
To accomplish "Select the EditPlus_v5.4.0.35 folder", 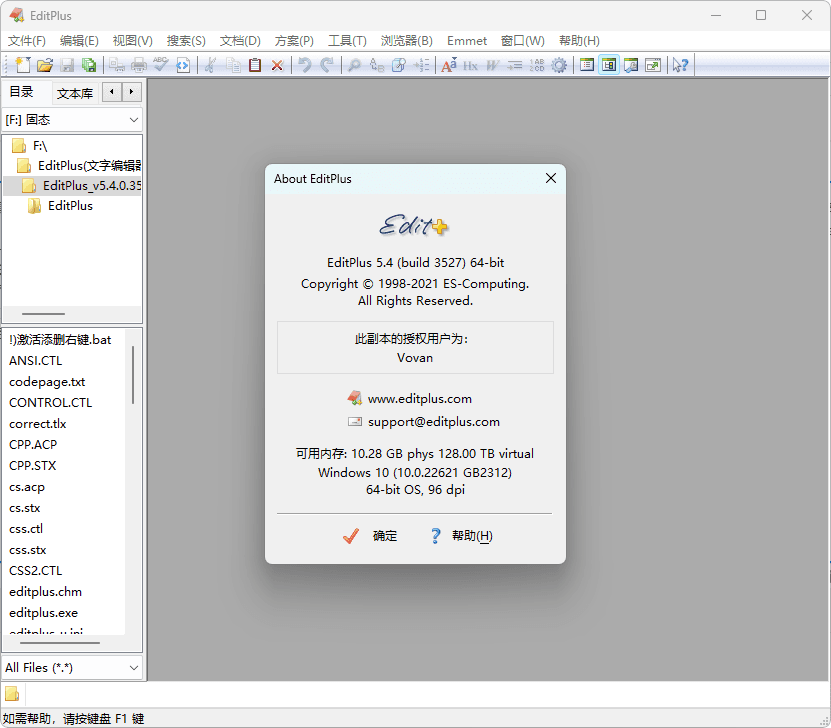I will coord(92,185).
